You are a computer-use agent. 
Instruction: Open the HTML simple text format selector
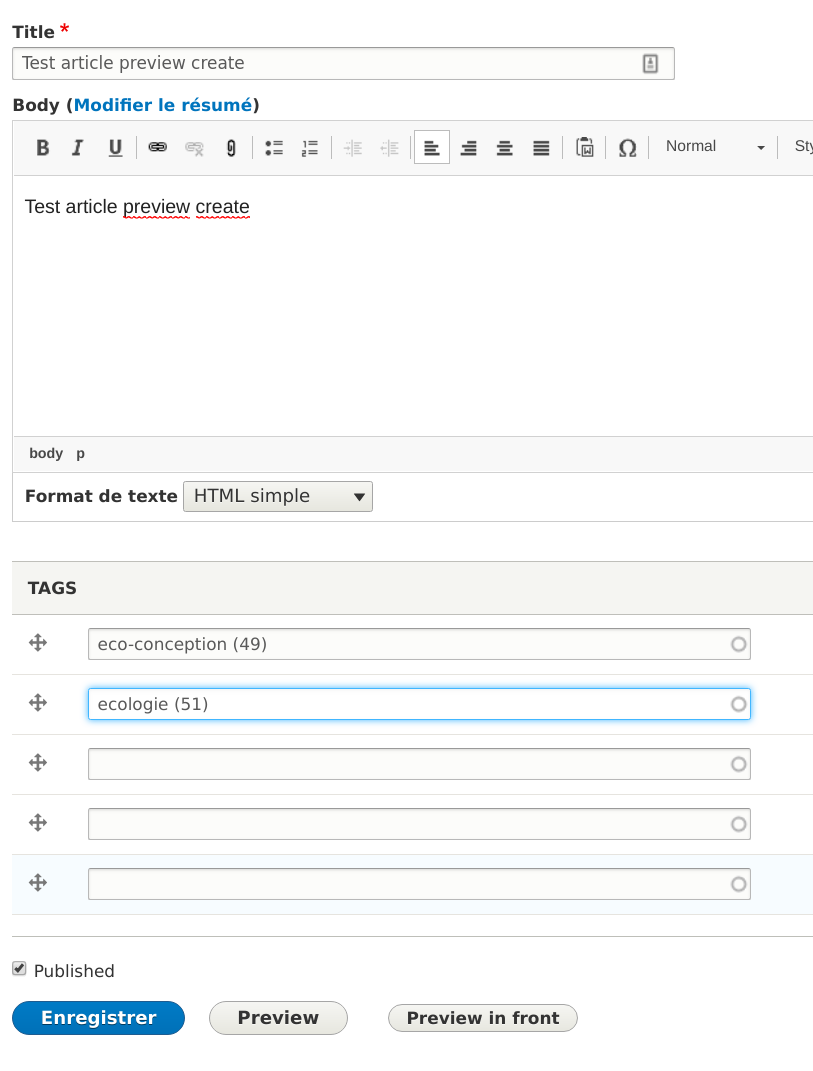[277, 496]
